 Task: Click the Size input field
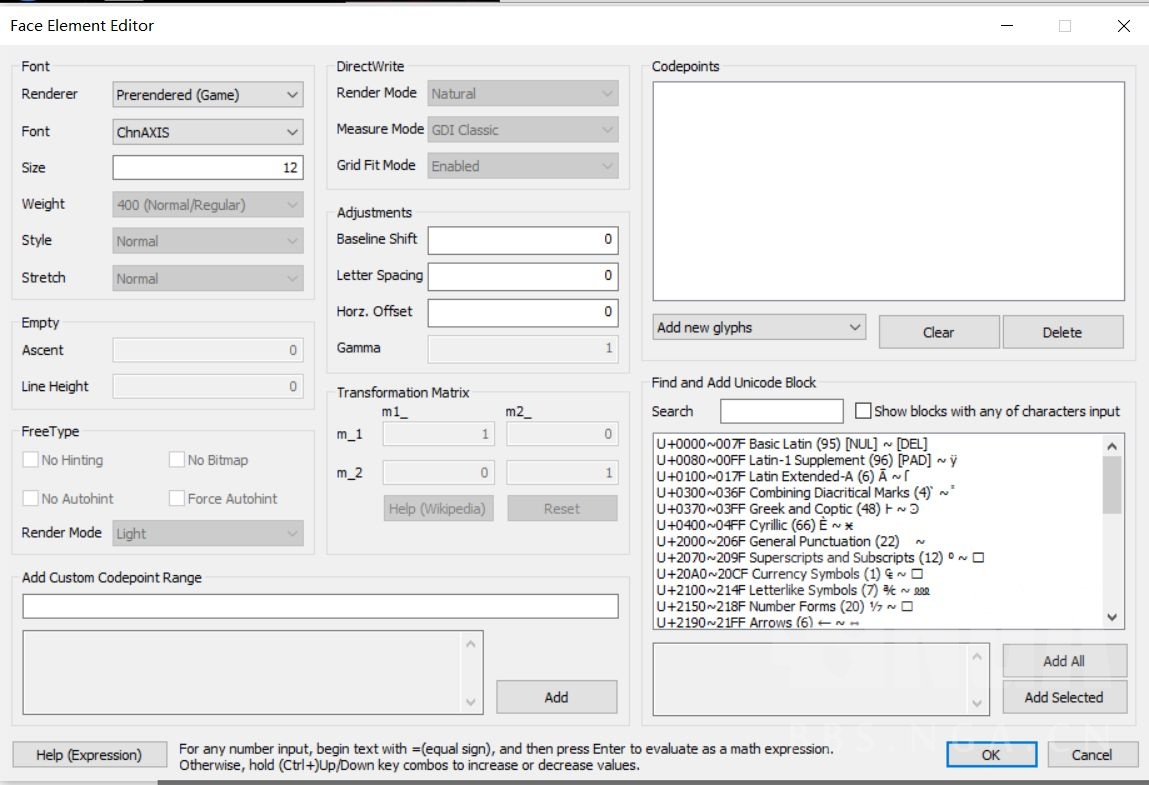coord(207,168)
